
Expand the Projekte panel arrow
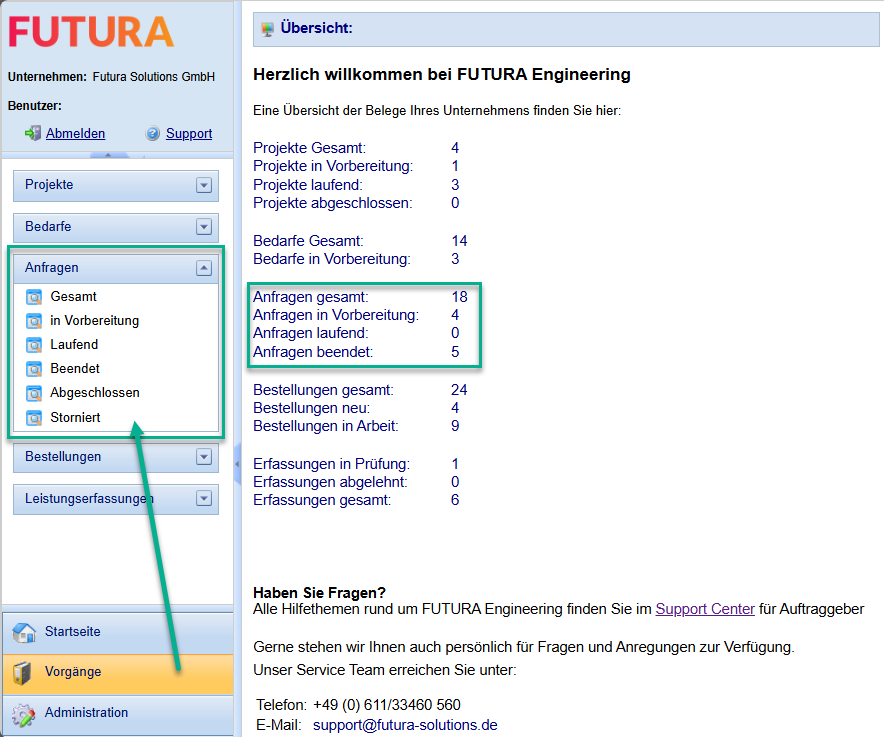(x=204, y=185)
